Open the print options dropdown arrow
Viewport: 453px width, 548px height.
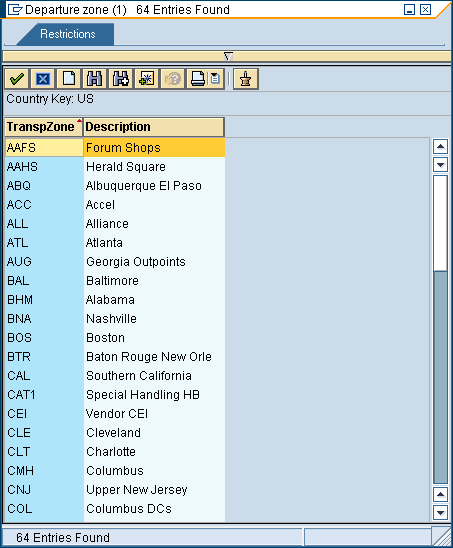[216, 79]
